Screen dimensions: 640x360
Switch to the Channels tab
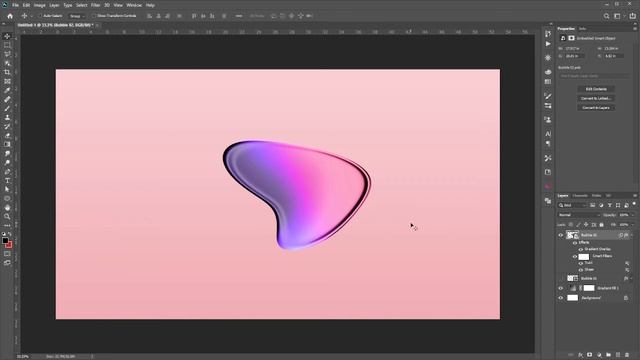(x=580, y=196)
